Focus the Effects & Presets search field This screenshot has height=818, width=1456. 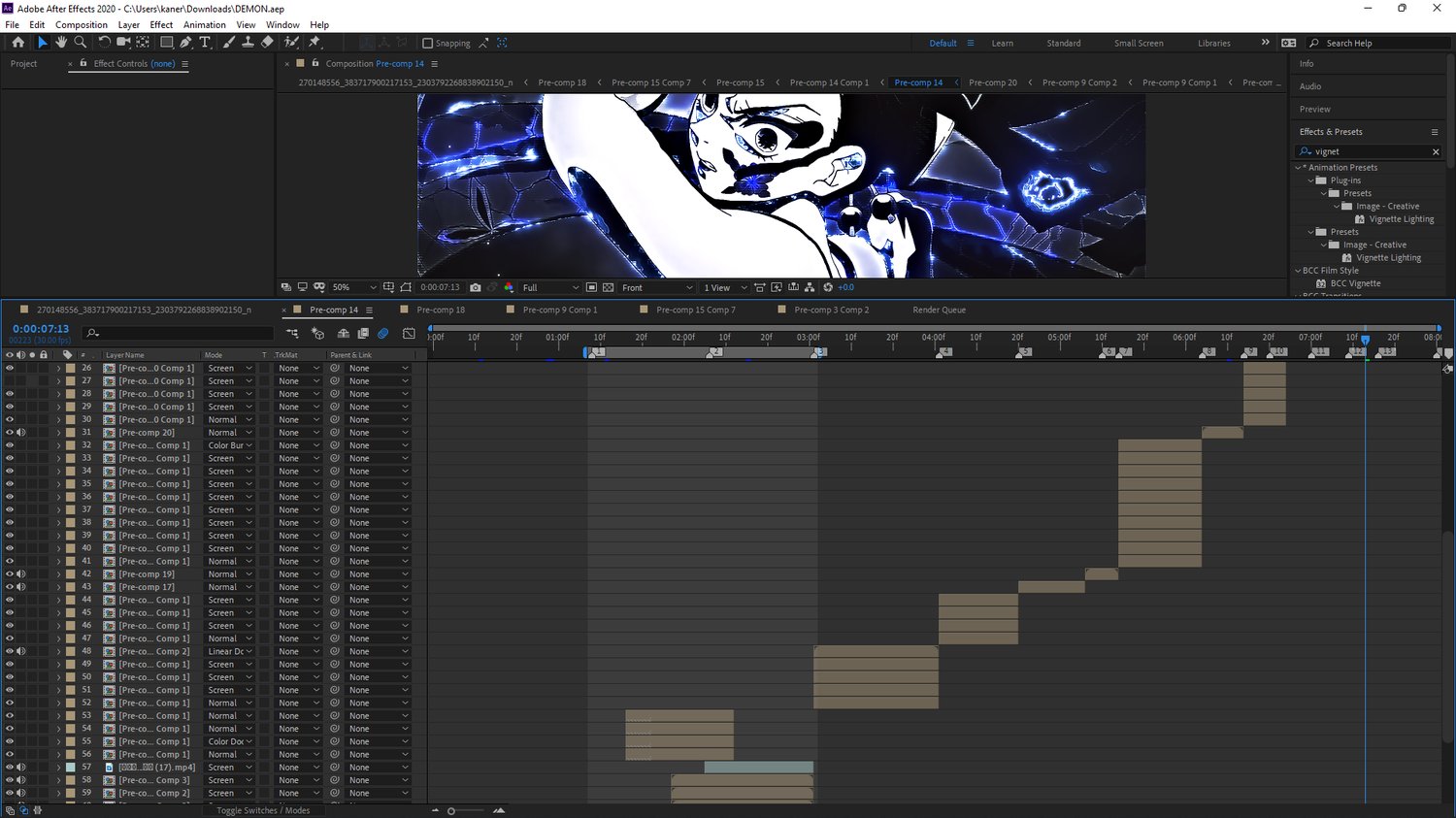click(x=1369, y=151)
